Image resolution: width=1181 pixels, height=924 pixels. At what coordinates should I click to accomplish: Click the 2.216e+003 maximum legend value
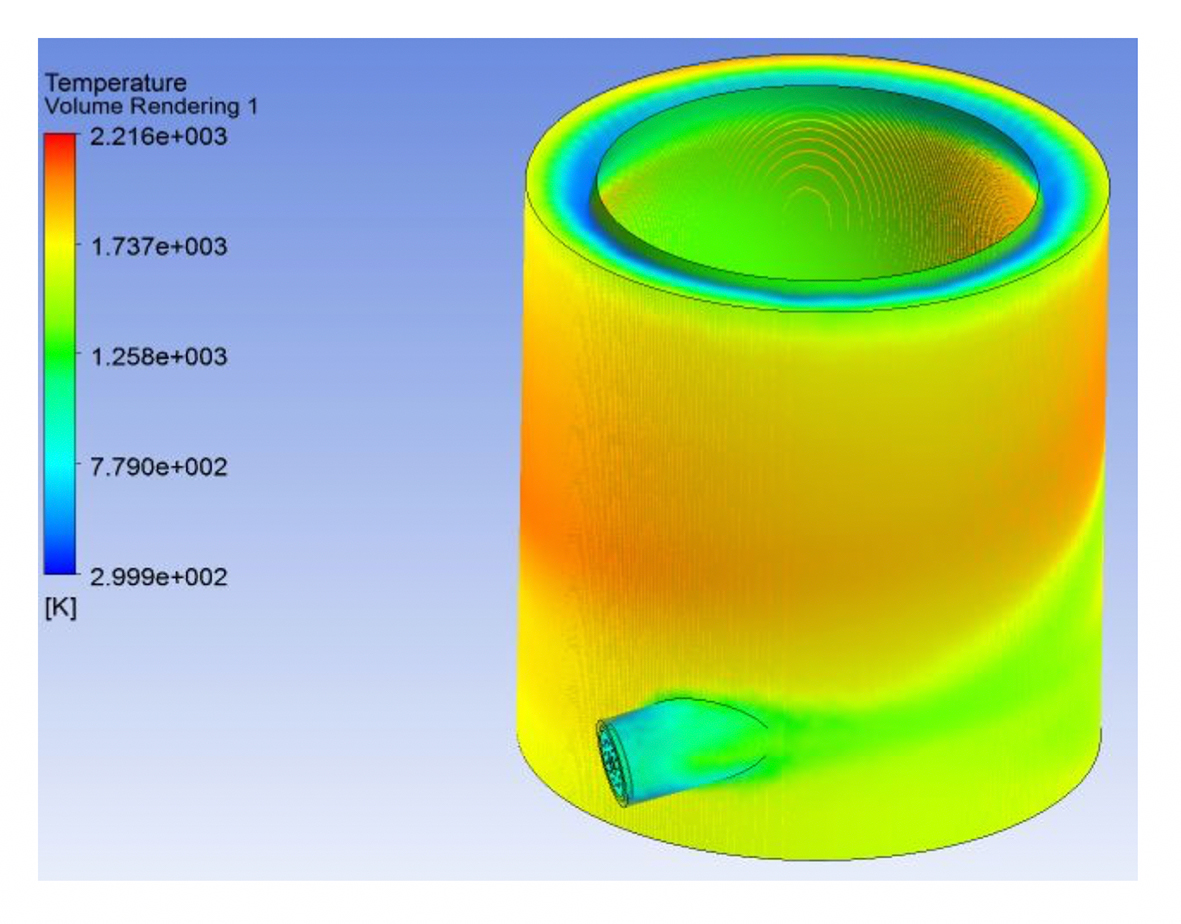(156, 136)
